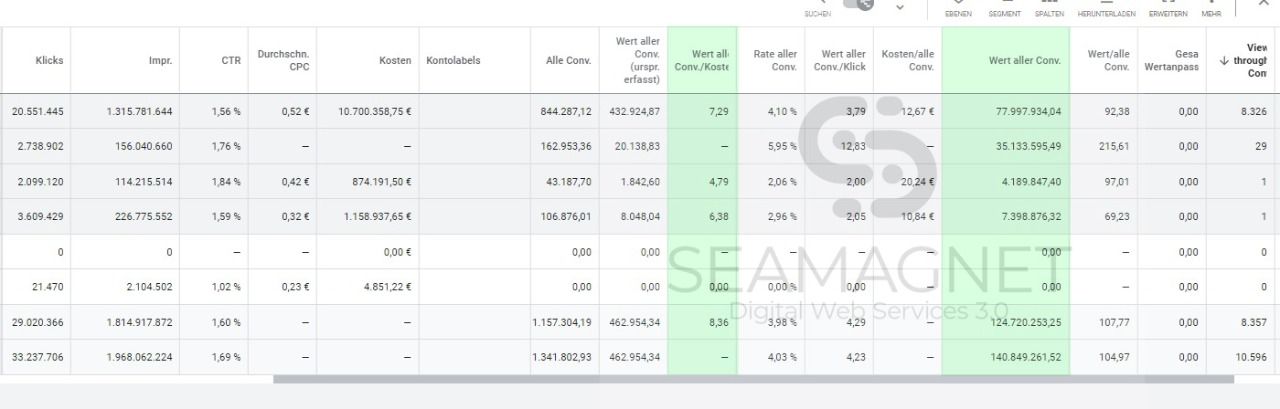Viewport: 1280px width, 409px height.
Task: Select impressions value 1.315.781.644
Action: 139,111
